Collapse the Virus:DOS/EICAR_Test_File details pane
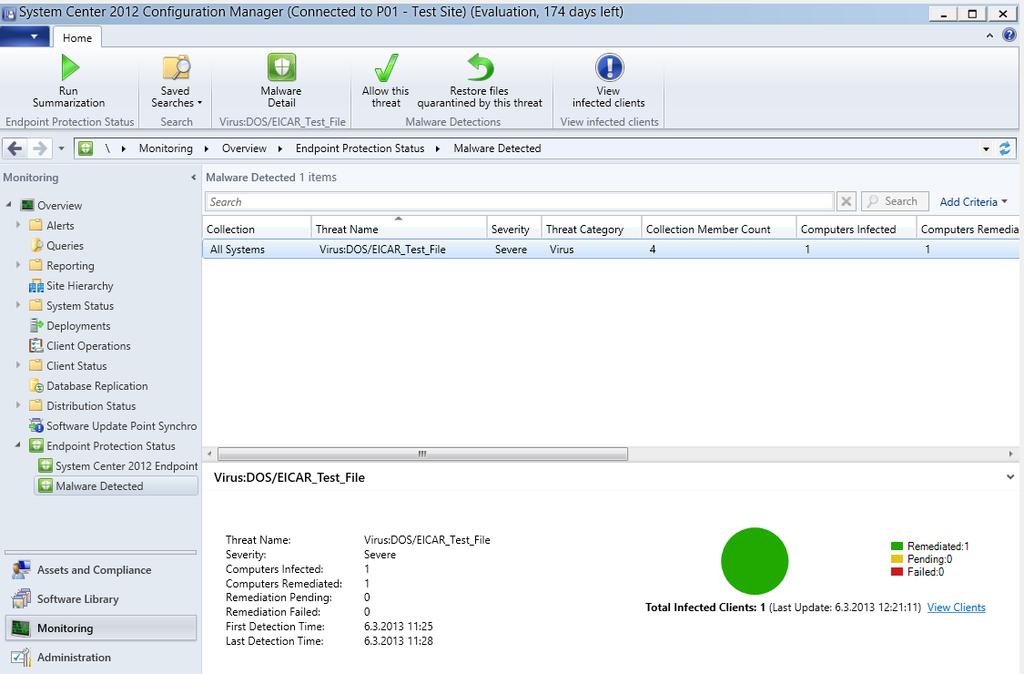The height and width of the screenshot is (674, 1024). point(1010,477)
